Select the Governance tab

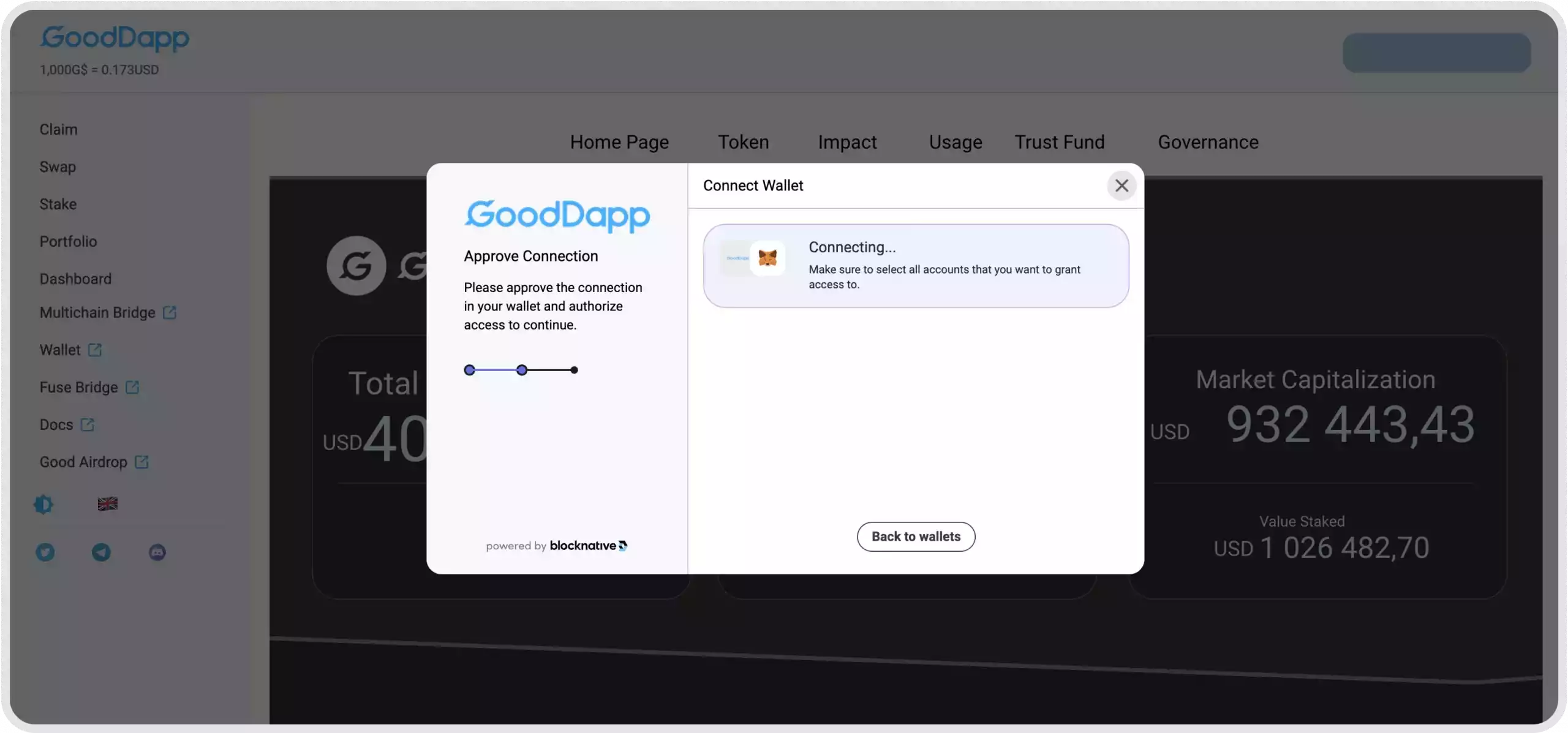(x=1208, y=142)
